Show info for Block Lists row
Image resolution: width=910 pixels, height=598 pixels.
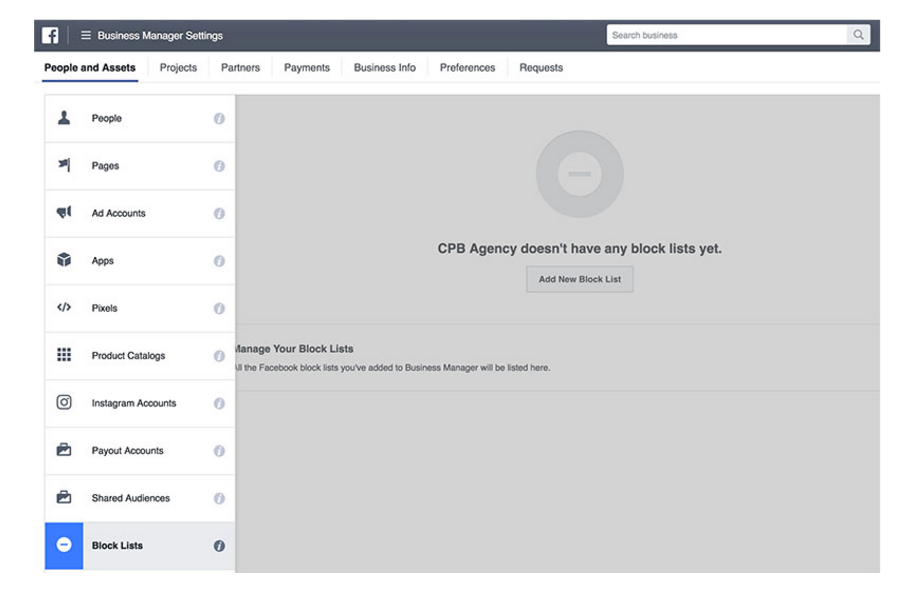coord(219,546)
